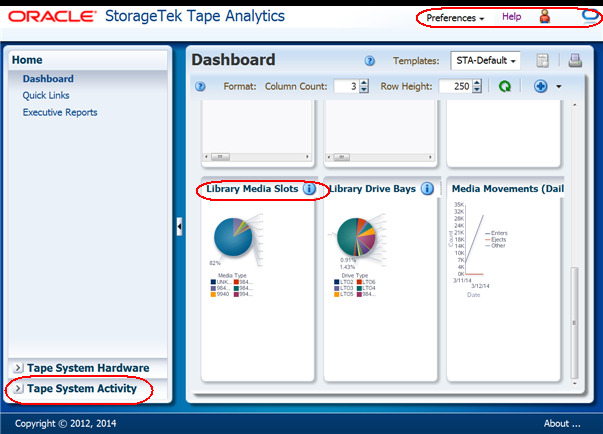603x434 pixels.
Task: Click info icon on Library Drive Bays
Action: pos(427,189)
